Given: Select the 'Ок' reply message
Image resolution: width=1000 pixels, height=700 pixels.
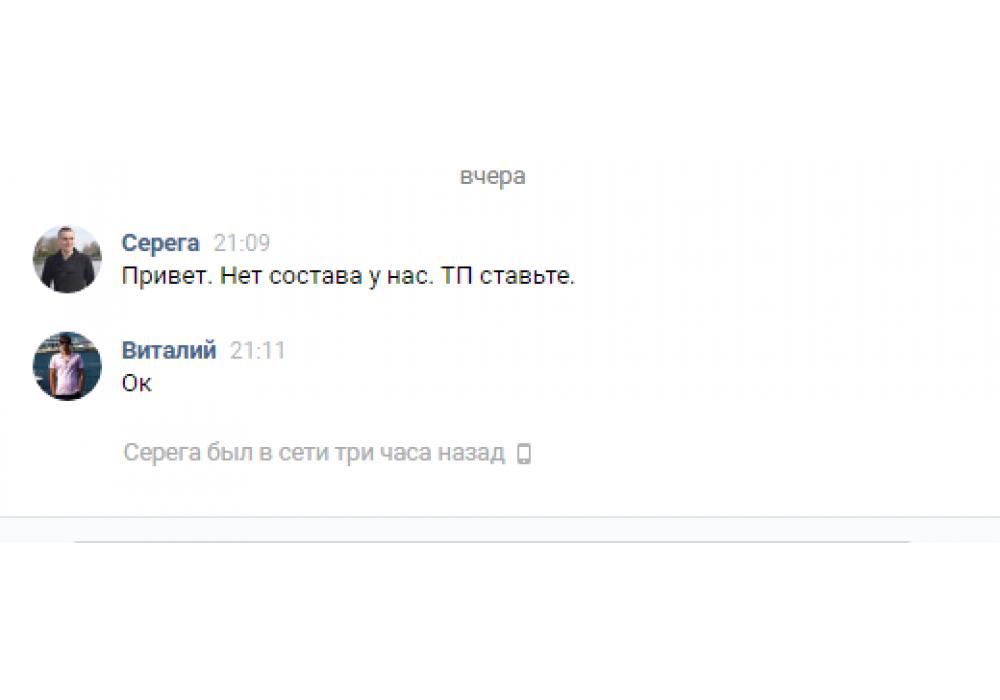Looking at the screenshot, I should pyautogui.click(x=136, y=383).
